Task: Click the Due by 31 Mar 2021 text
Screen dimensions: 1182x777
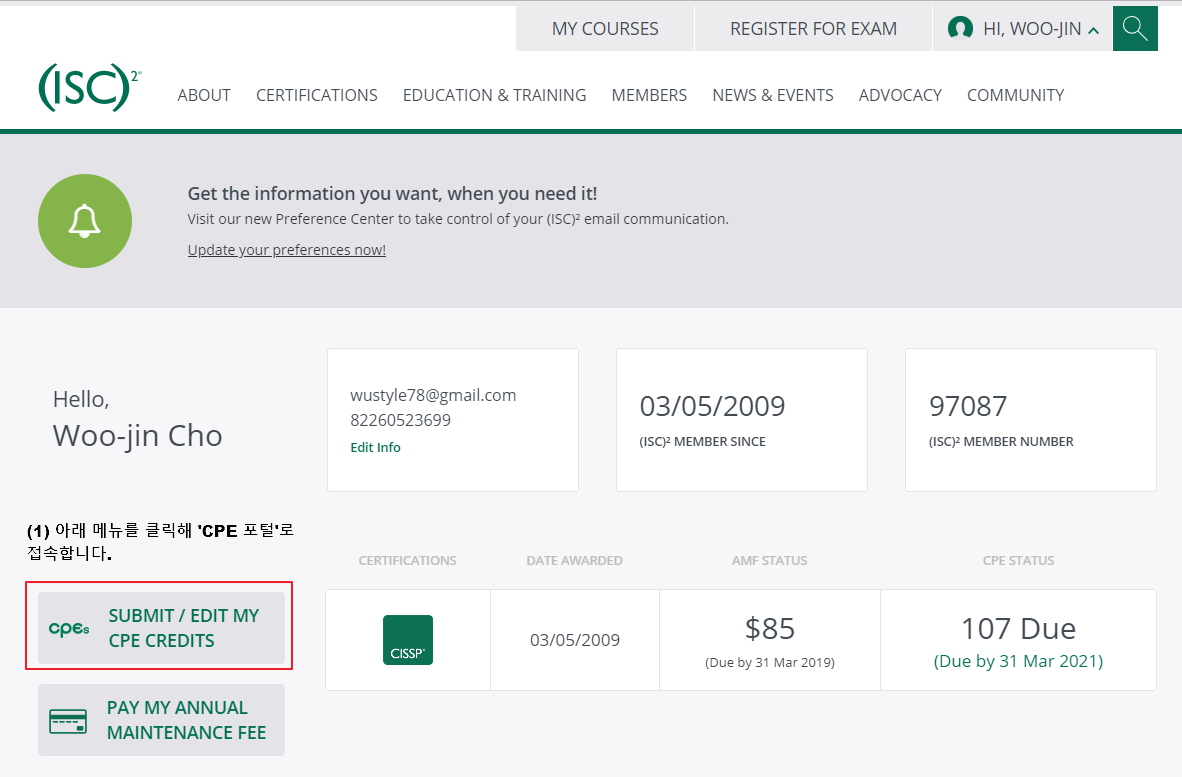Action: pos(1018,661)
